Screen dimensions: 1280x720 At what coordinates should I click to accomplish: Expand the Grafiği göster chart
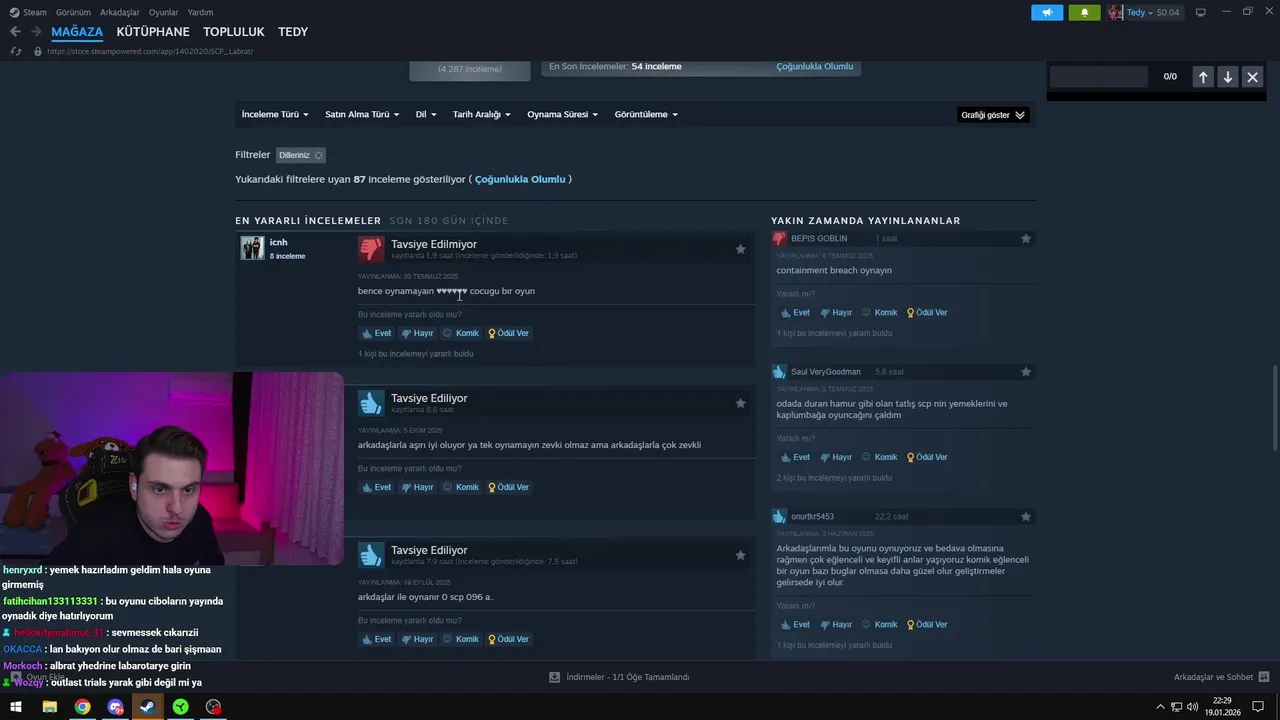click(993, 115)
